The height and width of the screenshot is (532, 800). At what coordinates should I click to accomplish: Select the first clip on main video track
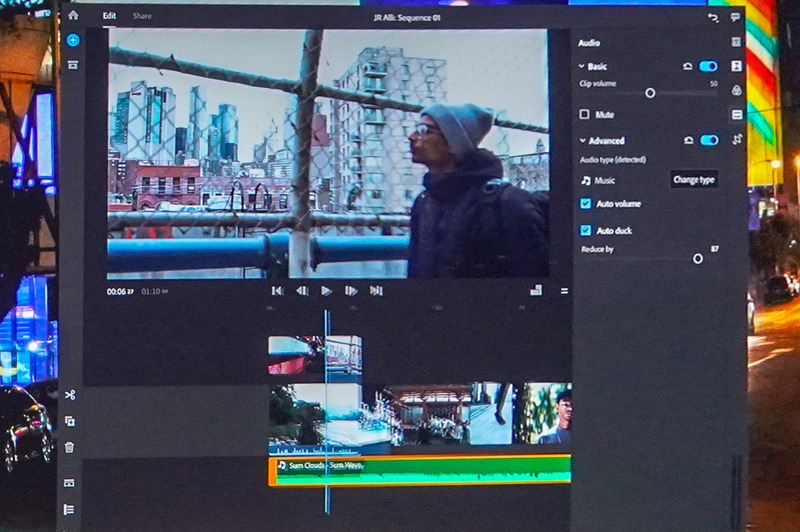(x=315, y=418)
